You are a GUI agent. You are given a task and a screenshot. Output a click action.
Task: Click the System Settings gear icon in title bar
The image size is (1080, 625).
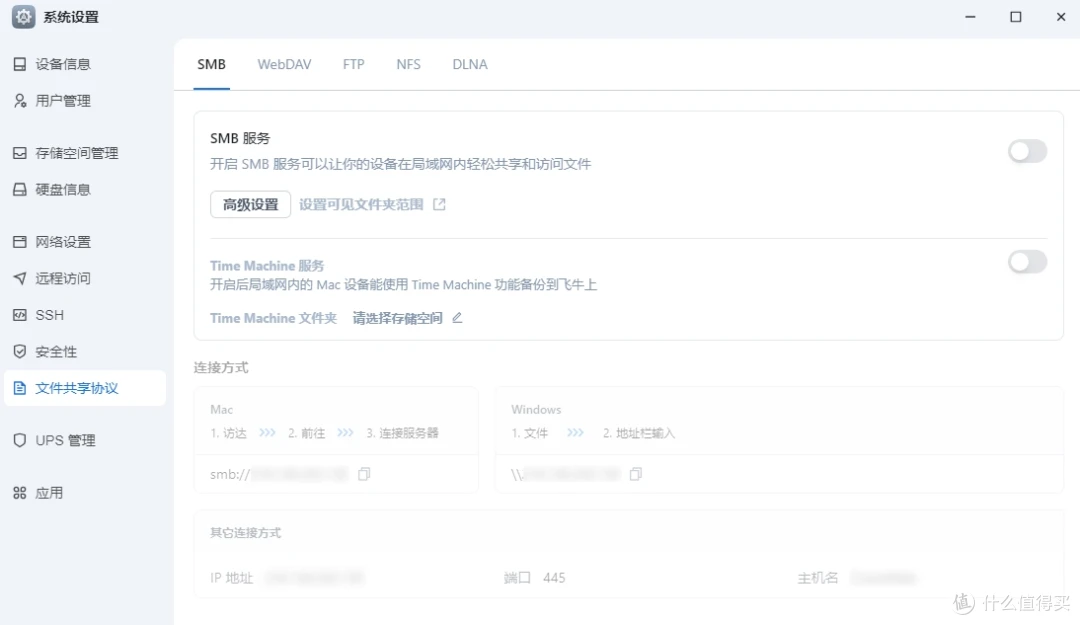coord(23,17)
